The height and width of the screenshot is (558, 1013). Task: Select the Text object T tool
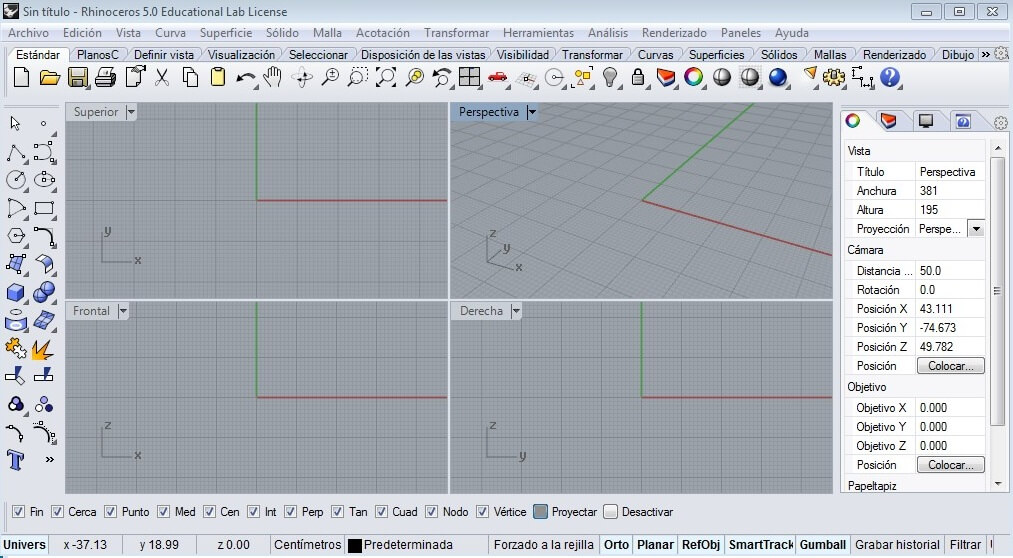(16, 460)
